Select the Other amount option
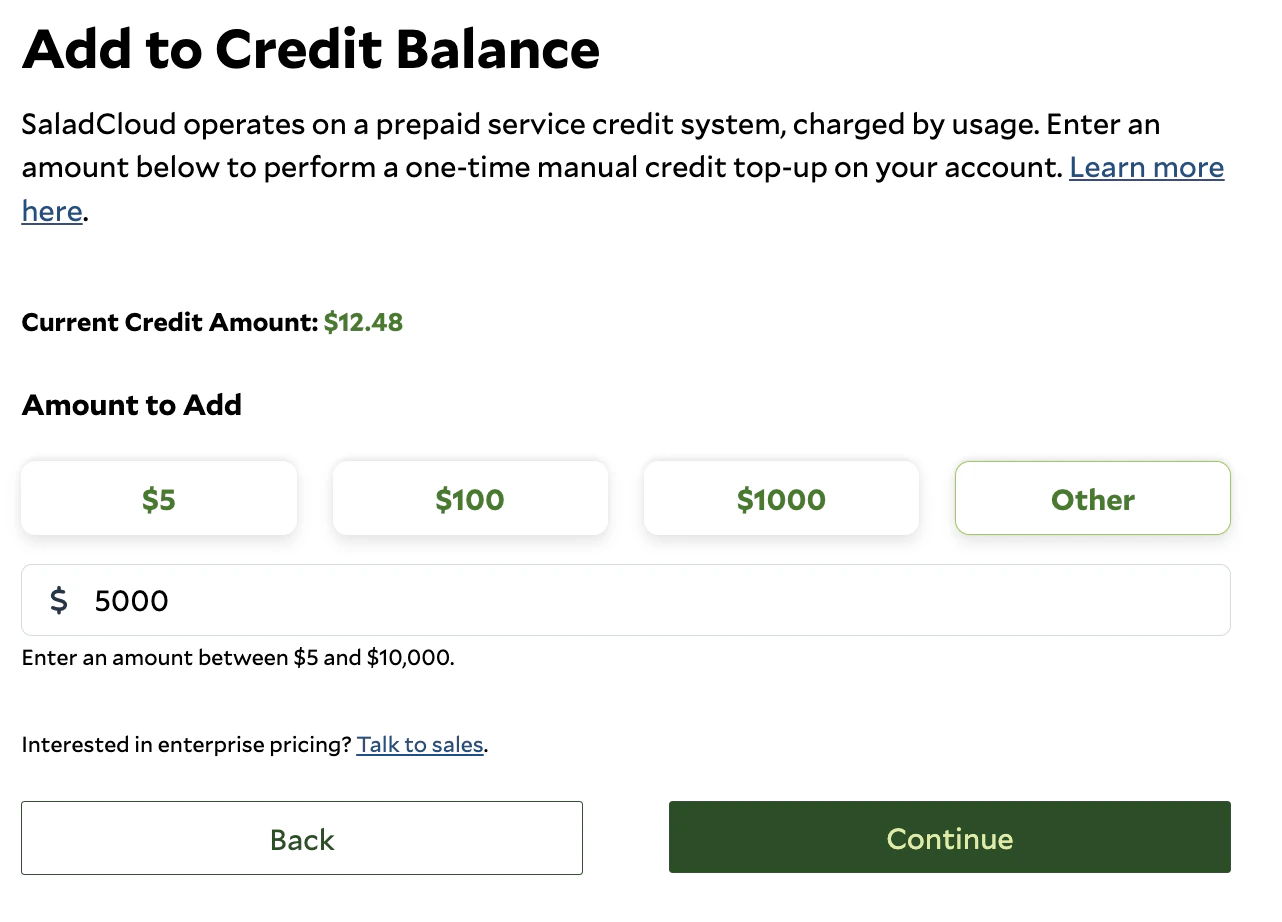1282x922 pixels. (x=1093, y=498)
